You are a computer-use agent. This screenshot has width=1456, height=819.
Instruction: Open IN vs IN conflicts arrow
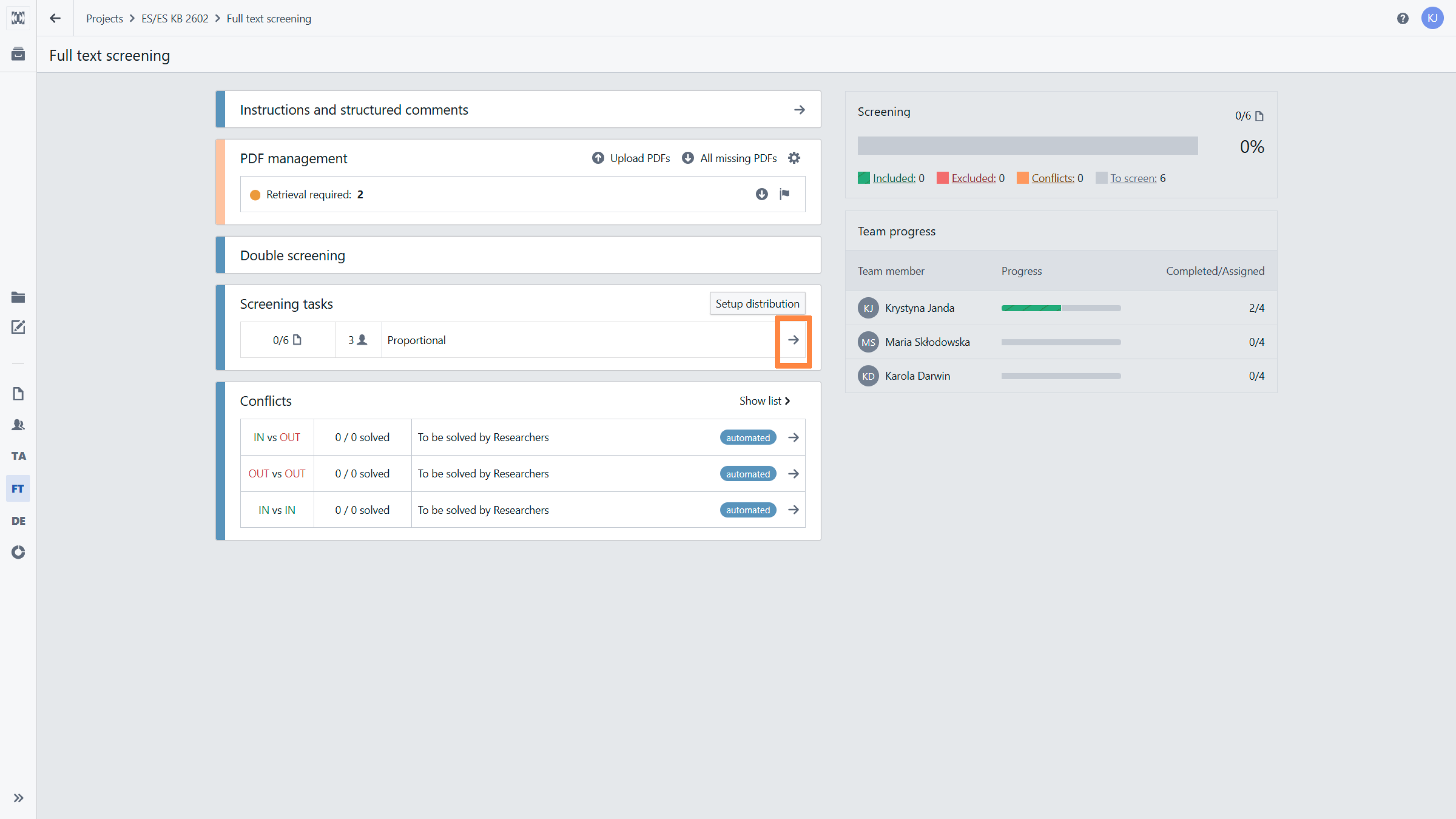point(794,510)
